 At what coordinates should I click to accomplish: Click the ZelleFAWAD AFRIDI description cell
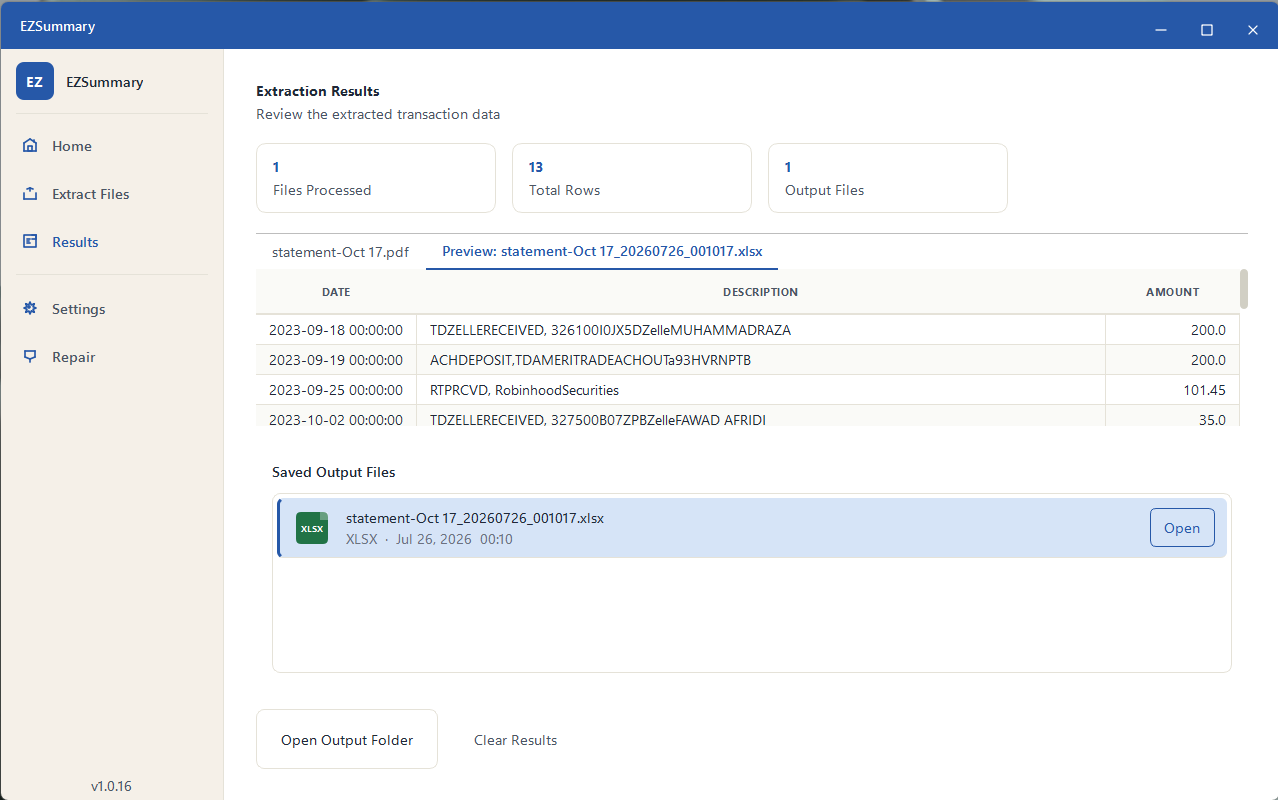click(x=761, y=418)
